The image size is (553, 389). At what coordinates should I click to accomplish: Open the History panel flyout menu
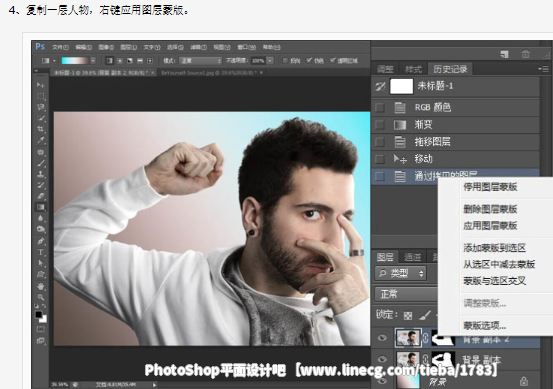(x=543, y=69)
